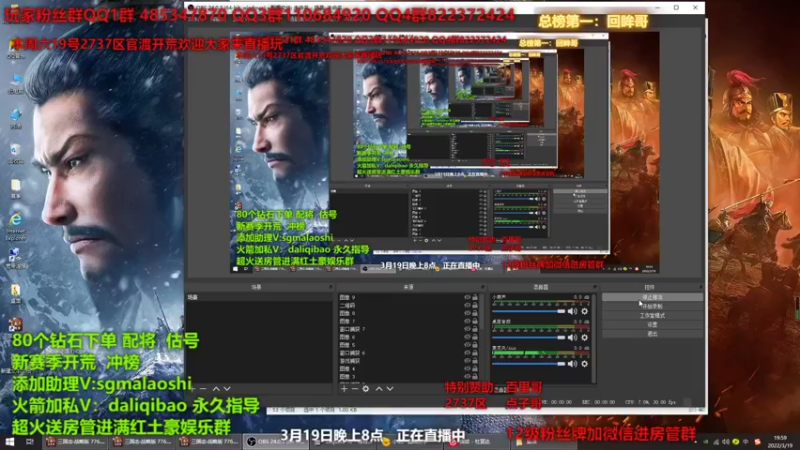The width and height of the screenshot is (800, 450).
Task: Toggle visibility of the 二维码 source
Action: 467,305
